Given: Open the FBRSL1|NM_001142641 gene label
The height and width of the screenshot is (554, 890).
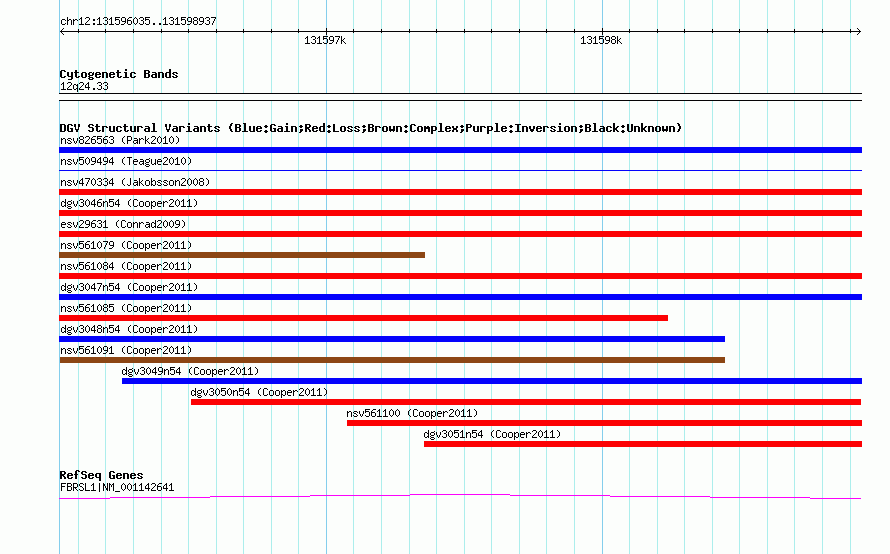Looking at the screenshot, I should pos(117,487).
